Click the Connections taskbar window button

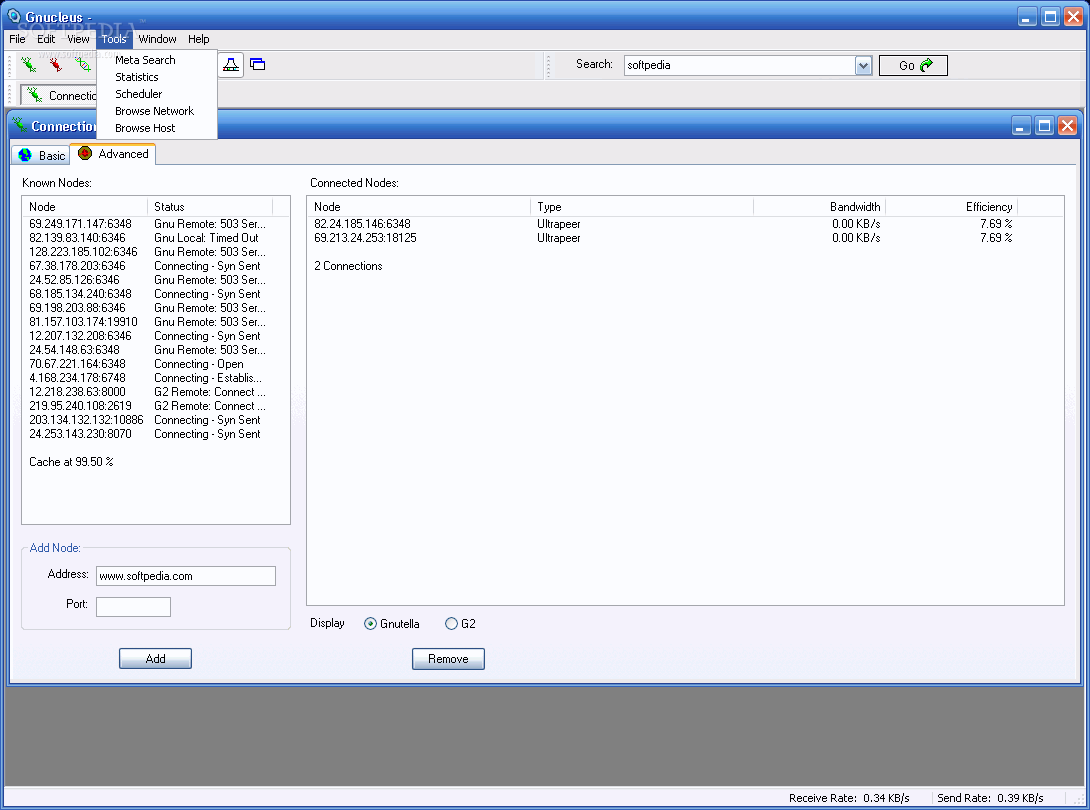(59, 95)
